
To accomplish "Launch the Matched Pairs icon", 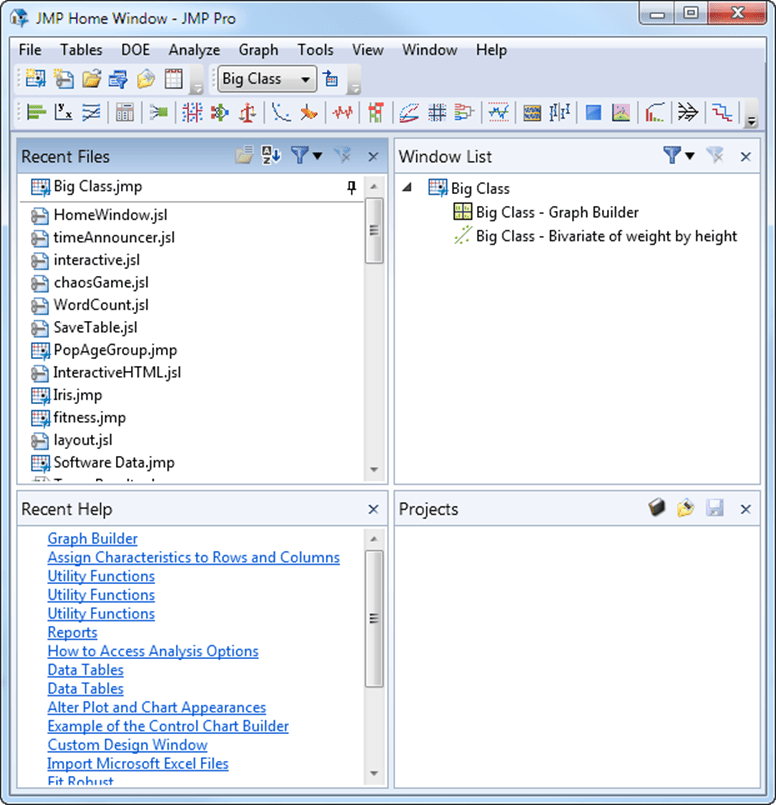I will (x=91, y=112).
